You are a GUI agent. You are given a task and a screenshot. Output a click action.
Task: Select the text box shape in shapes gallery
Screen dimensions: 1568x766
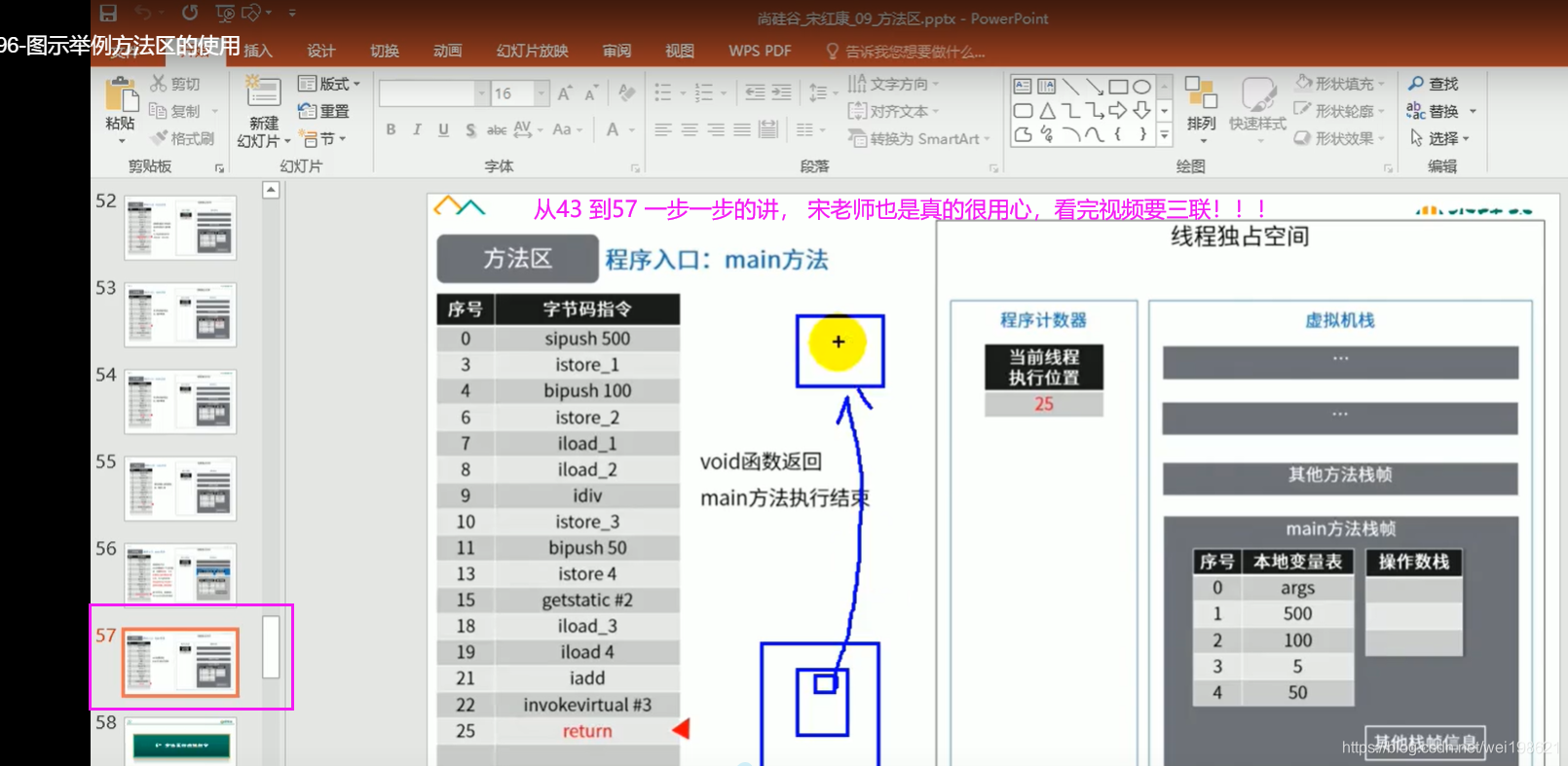pos(1023,86)
